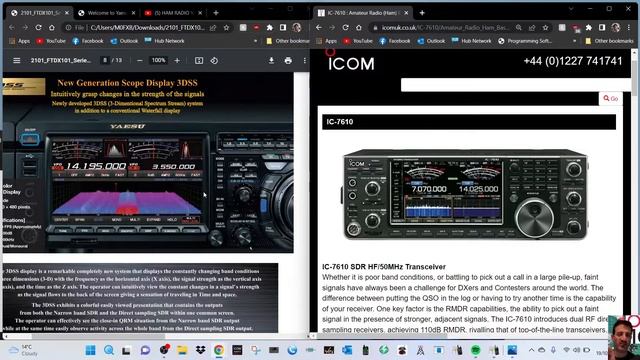Open Facebook bookmark in left window

pyautogui.click(x=88, y=41)
